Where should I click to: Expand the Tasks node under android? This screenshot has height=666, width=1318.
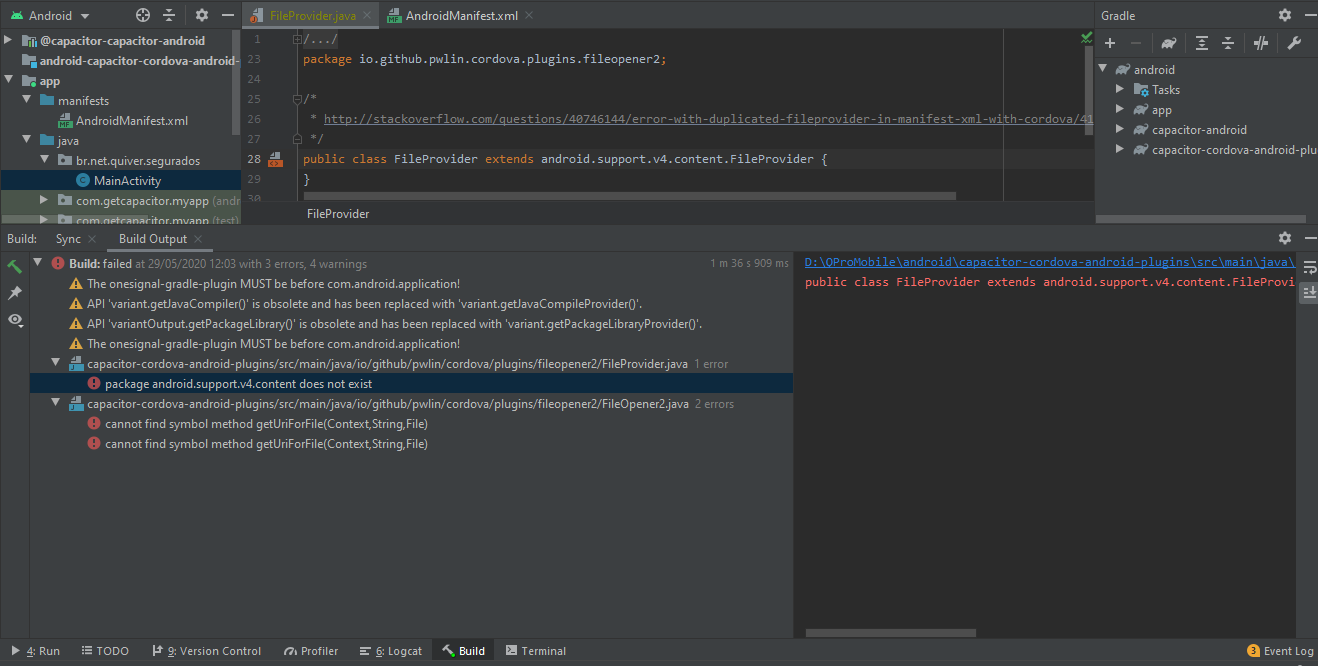(x=1120, y=89)
